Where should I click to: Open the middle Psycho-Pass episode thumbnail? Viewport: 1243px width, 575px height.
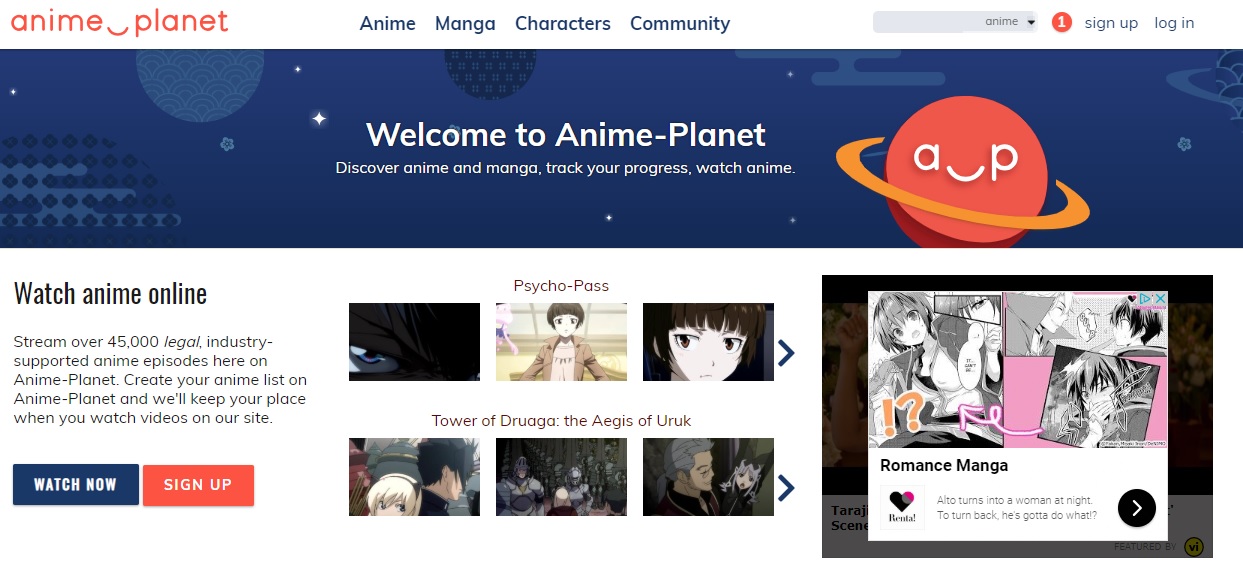pos(561,342)
